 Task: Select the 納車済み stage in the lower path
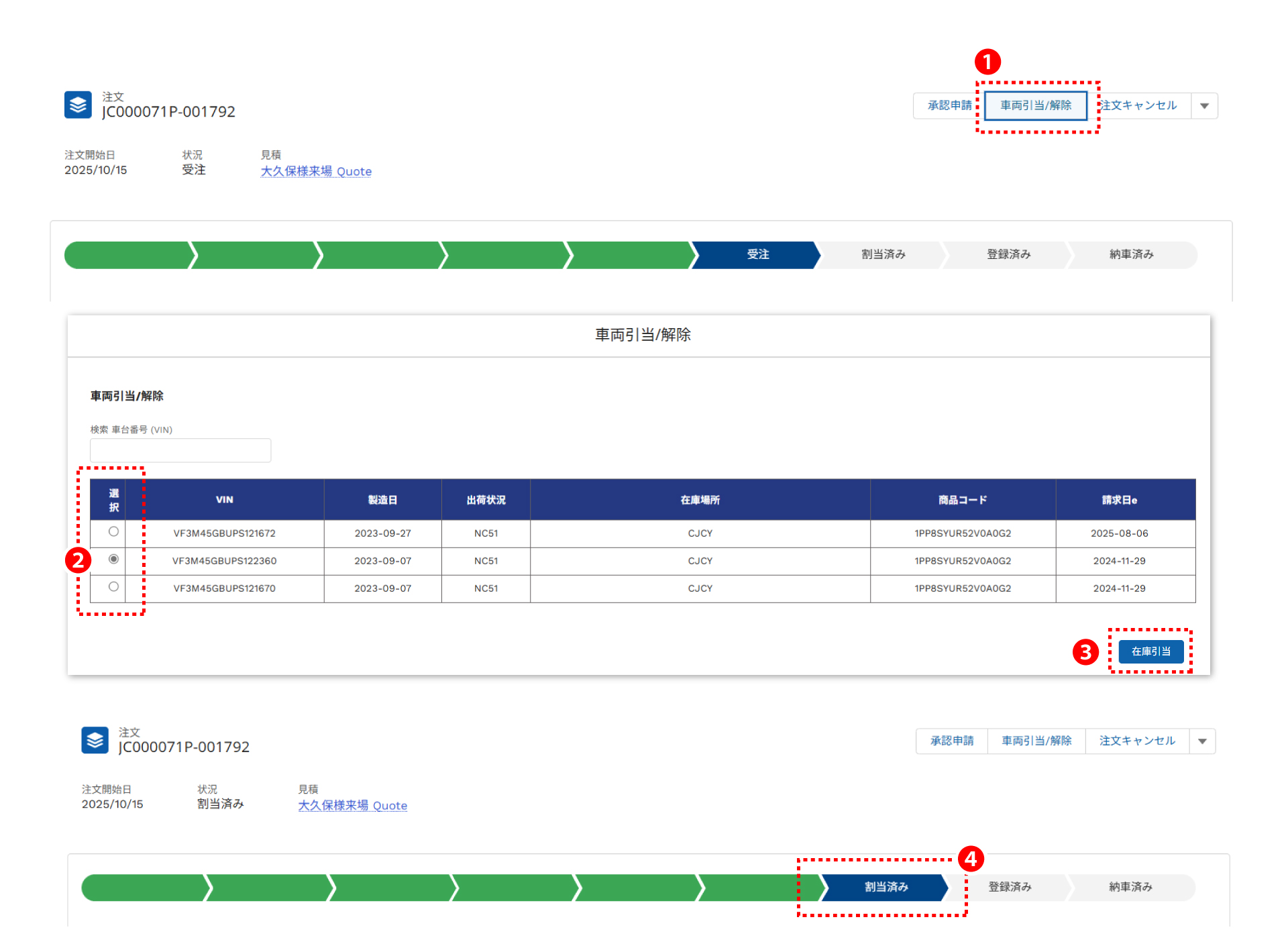1130,887
